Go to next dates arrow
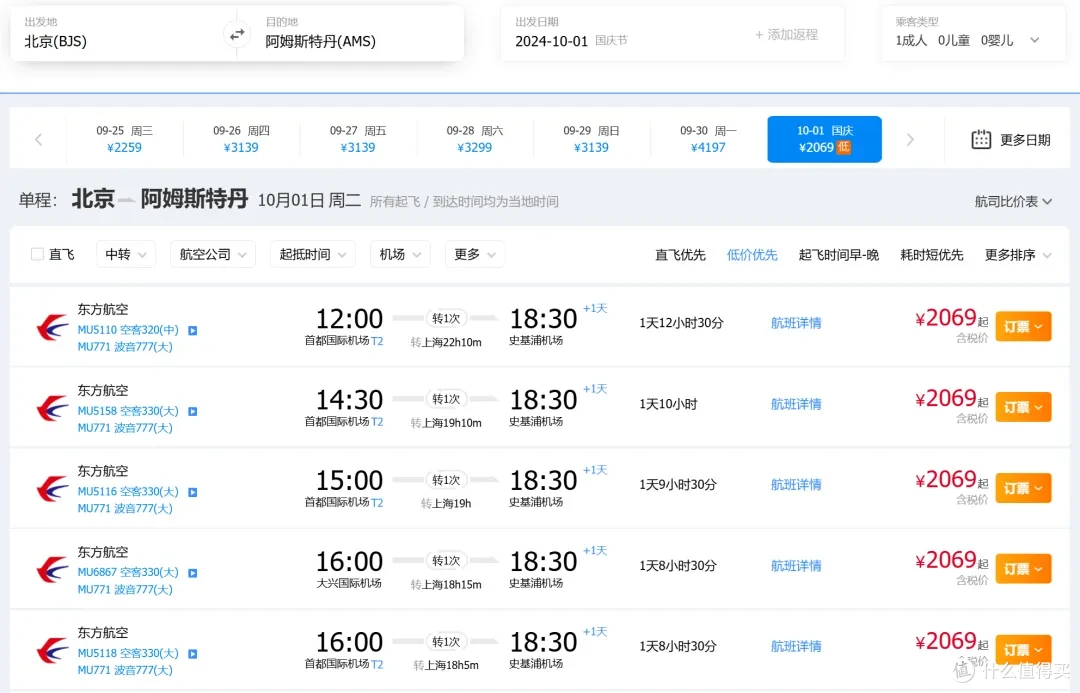This screenshot has height=693, width=1080. (910, 140)
